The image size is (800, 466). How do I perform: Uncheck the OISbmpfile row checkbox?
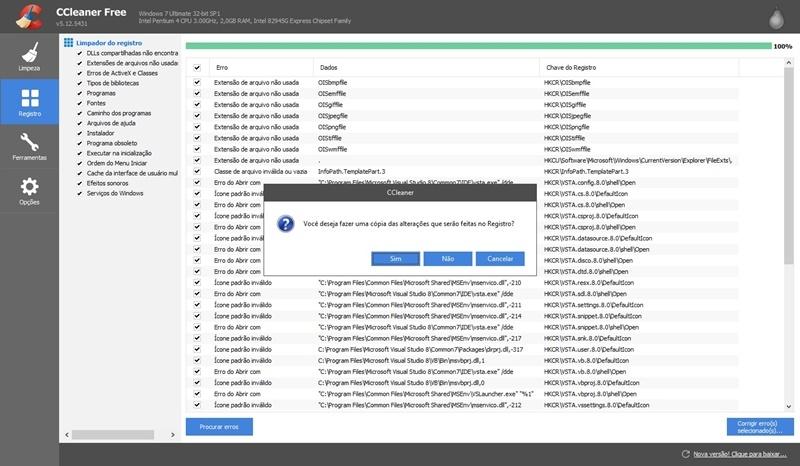(x=197, y=82)
